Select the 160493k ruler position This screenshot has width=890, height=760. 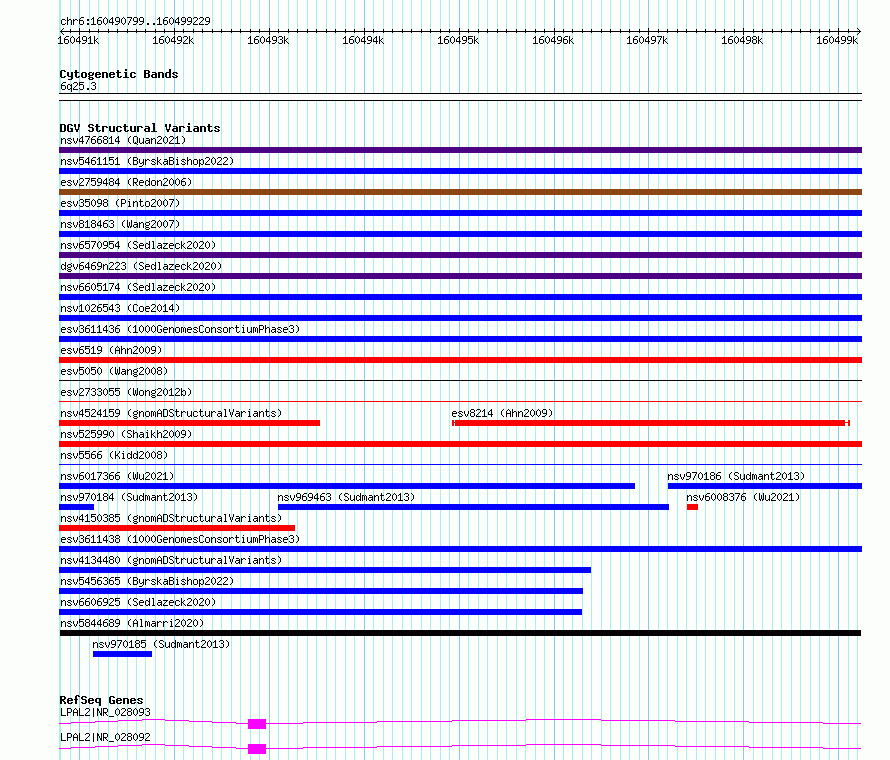click(x=268, y=40)
